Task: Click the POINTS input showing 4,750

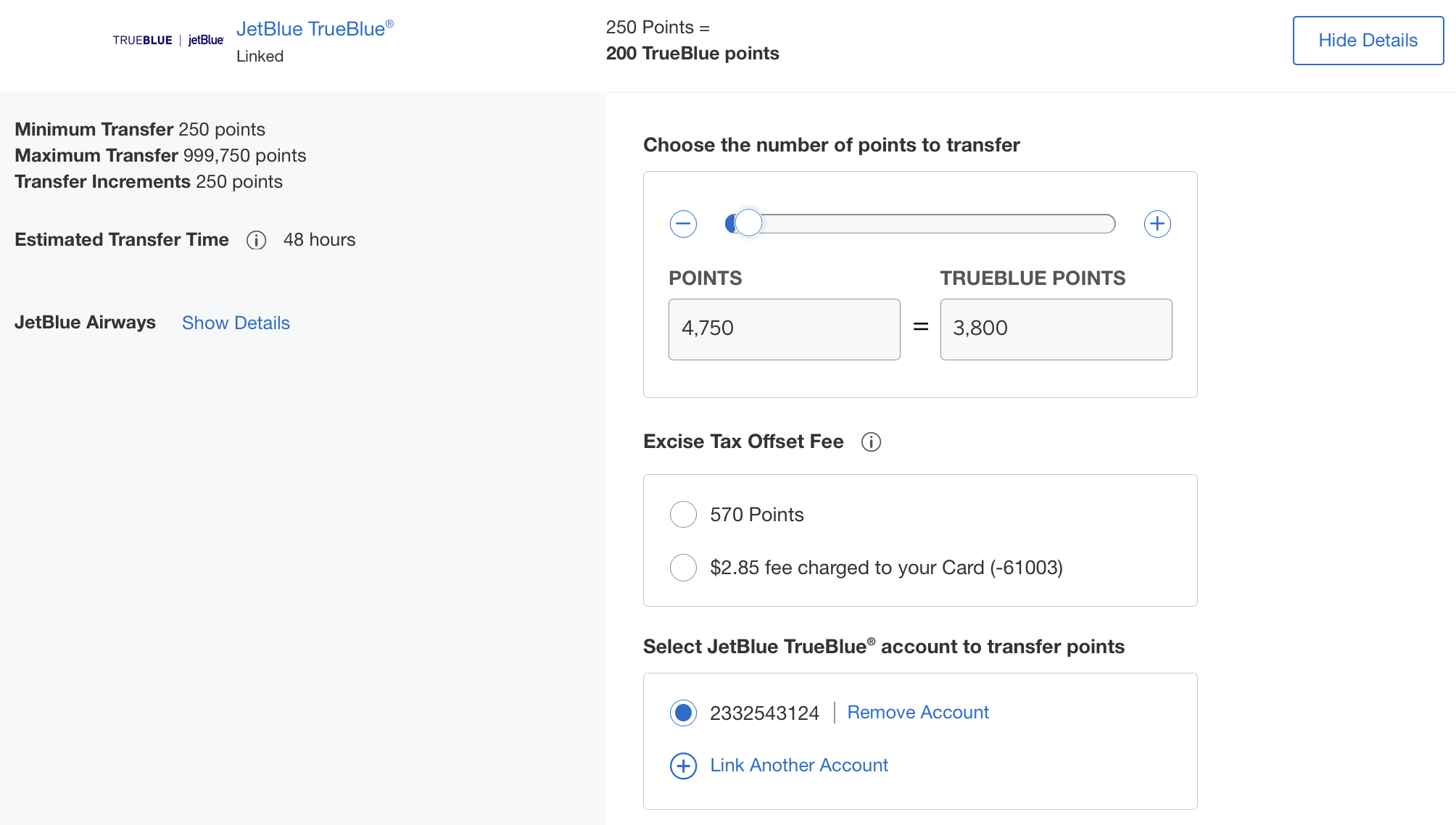Action: click(x=784, y=329)
